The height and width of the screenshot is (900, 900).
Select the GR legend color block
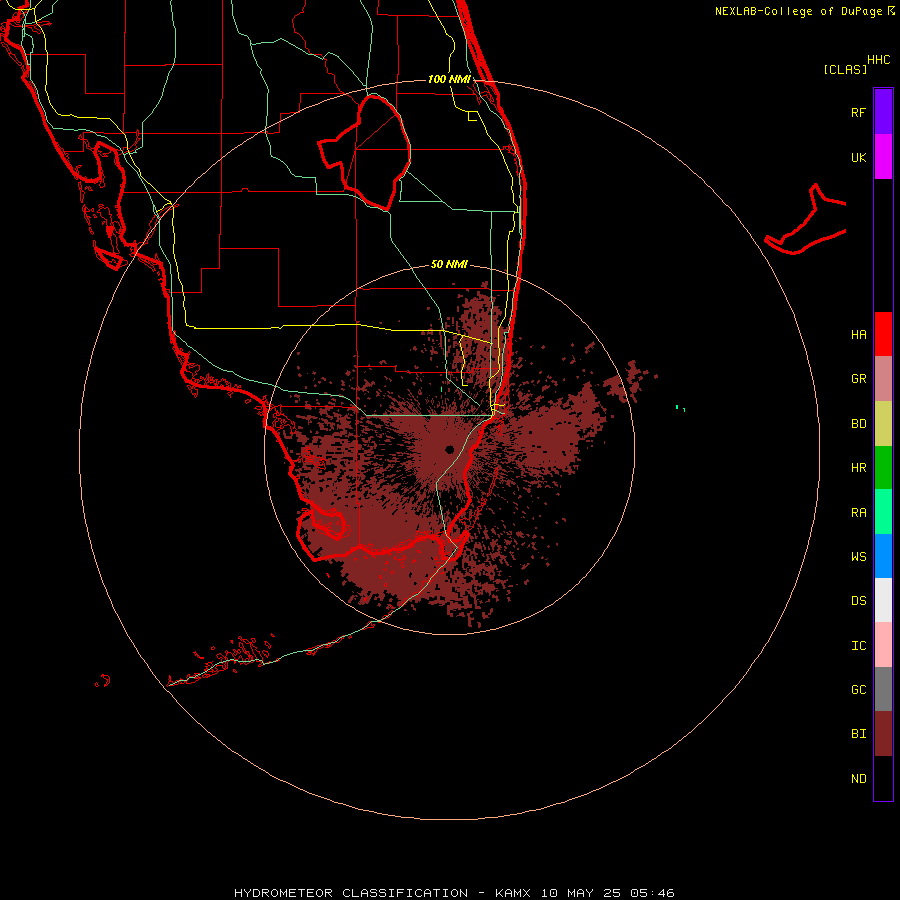tap(883, 378)
